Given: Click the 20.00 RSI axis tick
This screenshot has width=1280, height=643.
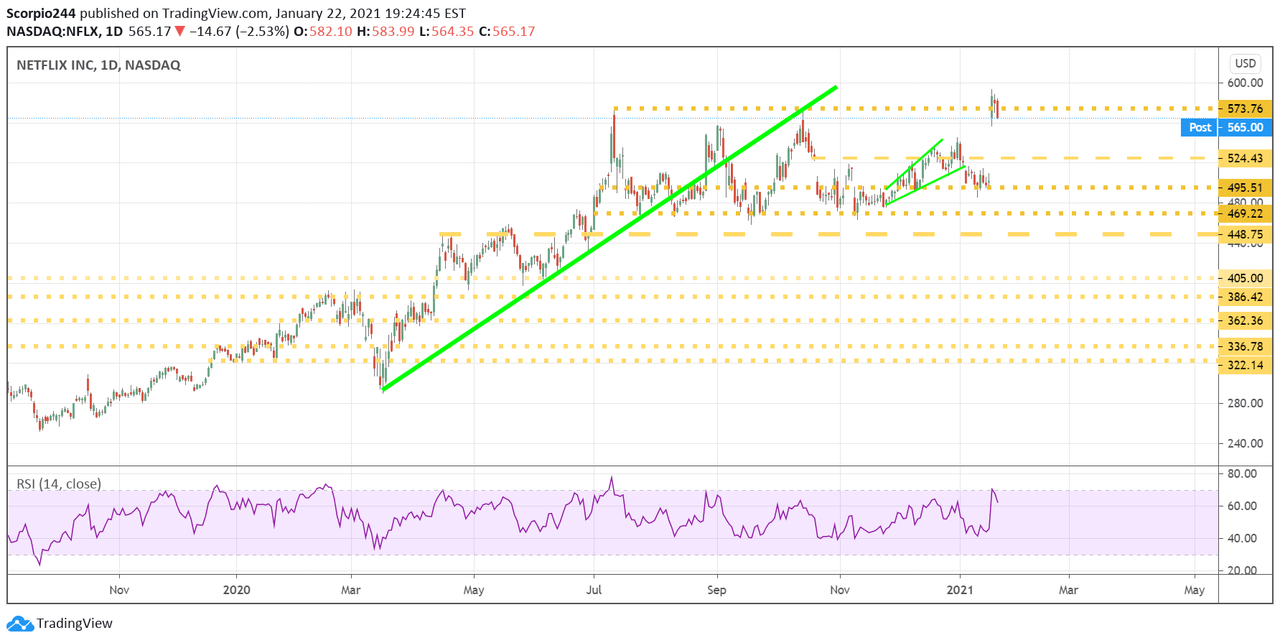Looking at the screenshot, I should tap(1242, 571).
